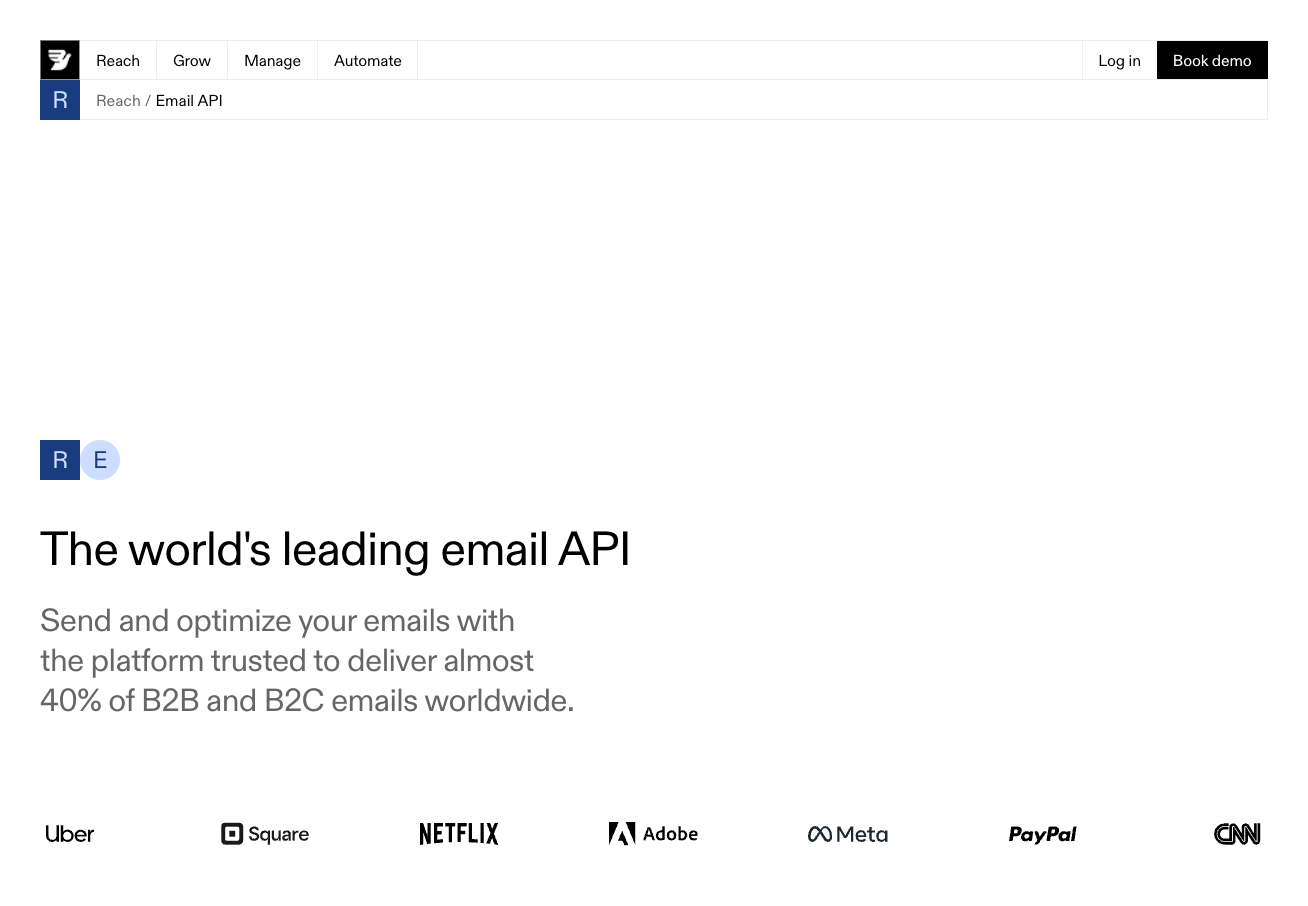Select the Square logo
Image resolution: width=1308 pixels, height=906 pixels.
click(264, 833)
